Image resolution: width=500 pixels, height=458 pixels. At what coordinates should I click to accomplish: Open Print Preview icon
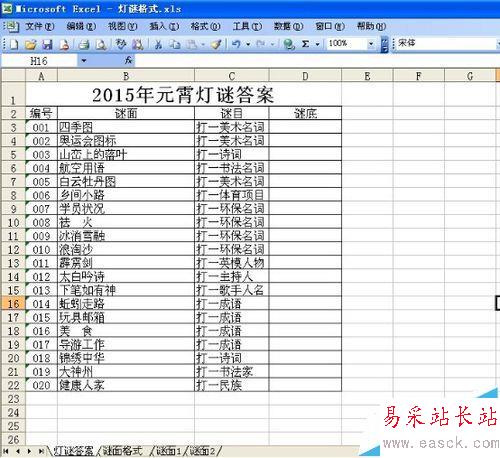pos(101,44)
